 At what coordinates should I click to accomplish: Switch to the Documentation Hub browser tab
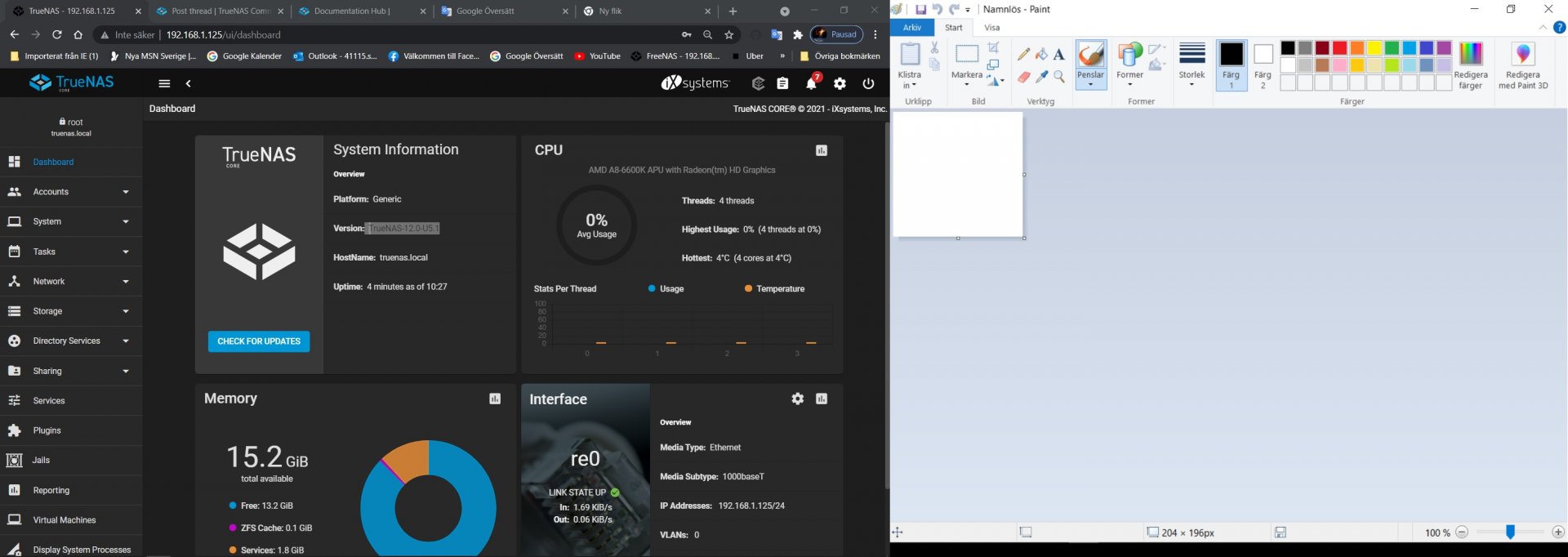tap(360, 11)
